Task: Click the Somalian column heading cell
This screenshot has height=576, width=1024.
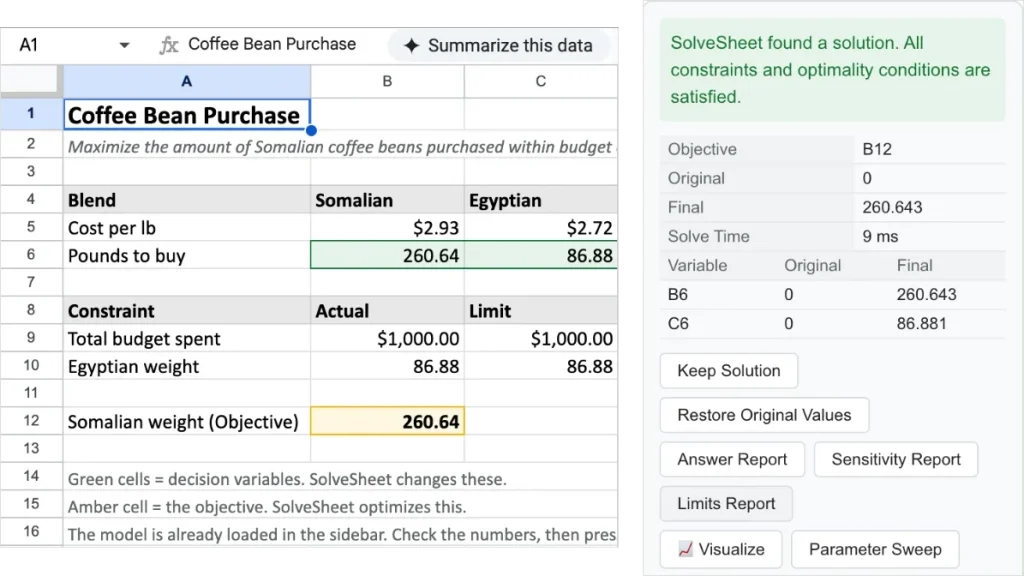Action: (387, 200)
